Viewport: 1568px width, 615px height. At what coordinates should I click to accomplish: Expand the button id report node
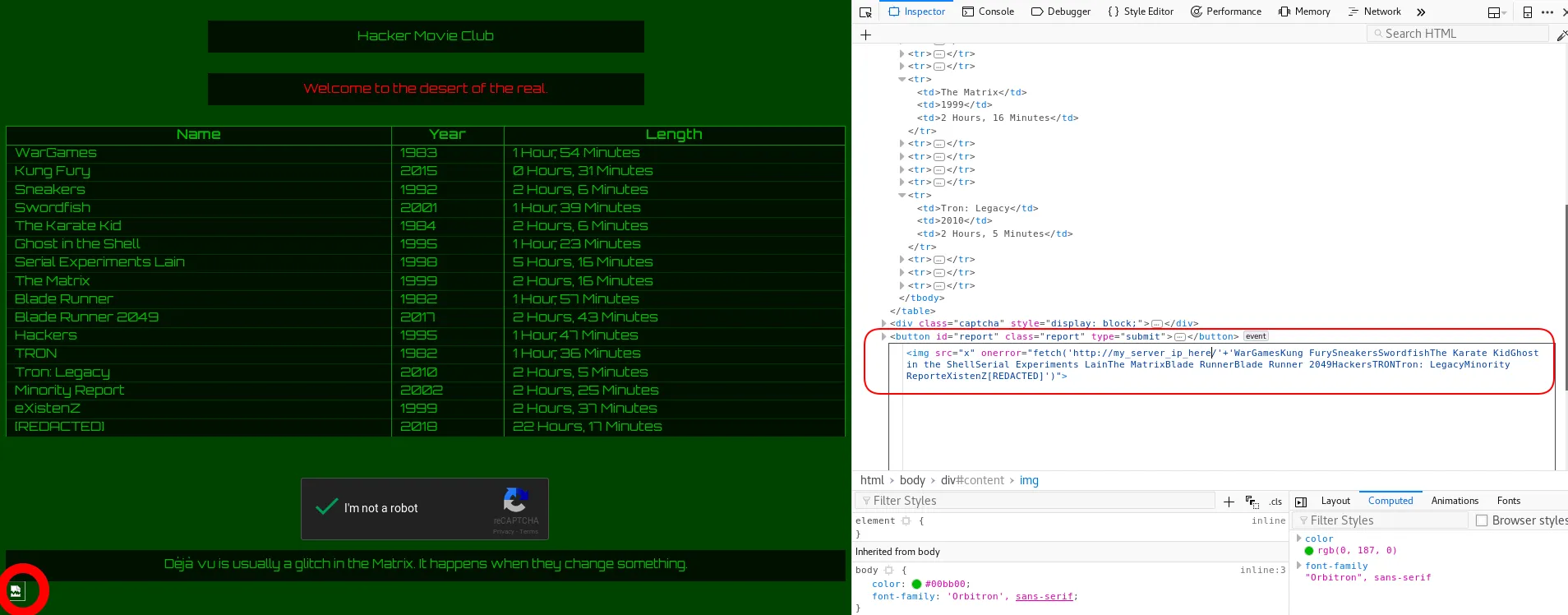coord(884,336)
